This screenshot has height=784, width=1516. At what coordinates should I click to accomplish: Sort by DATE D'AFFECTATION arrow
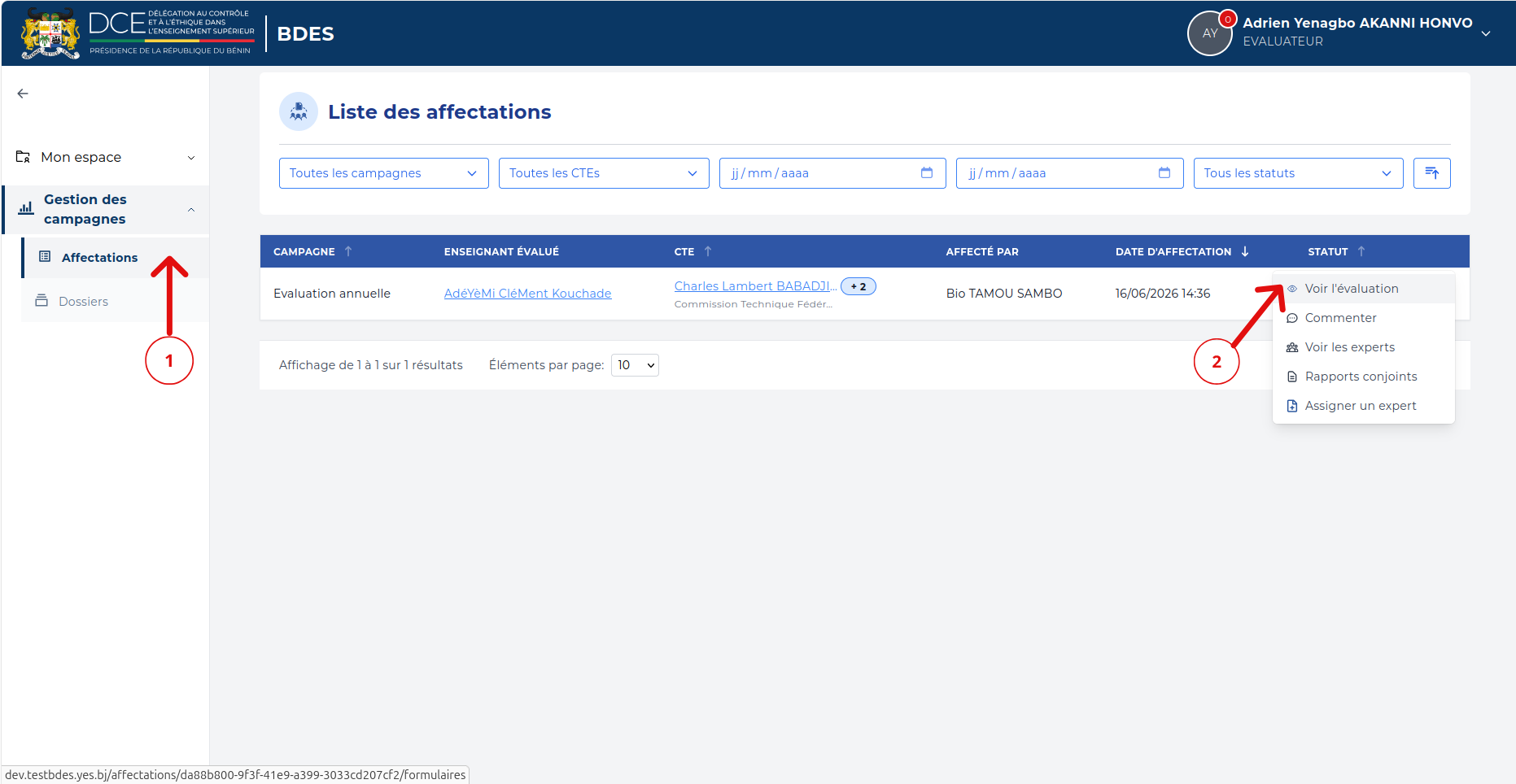[1245, 251]
